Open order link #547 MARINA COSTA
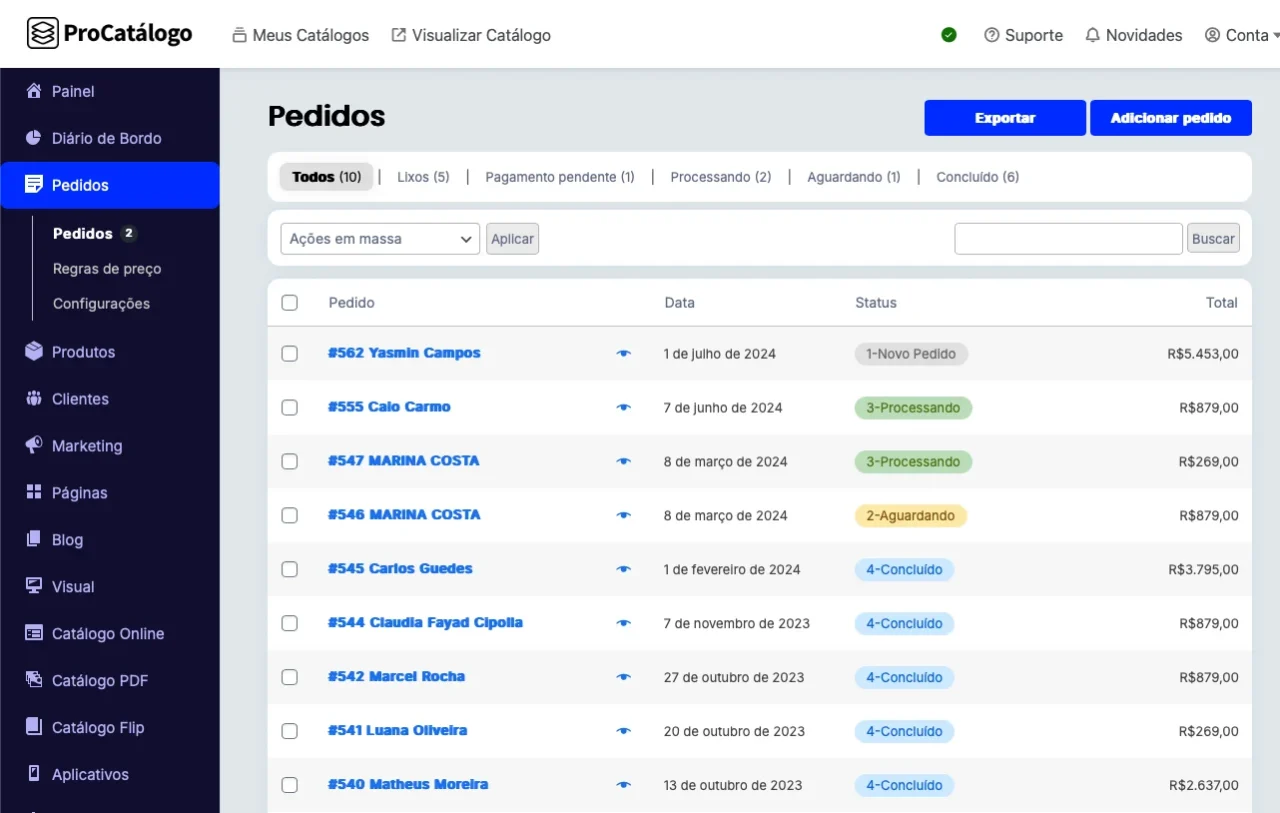 click(x=404, y=461)
